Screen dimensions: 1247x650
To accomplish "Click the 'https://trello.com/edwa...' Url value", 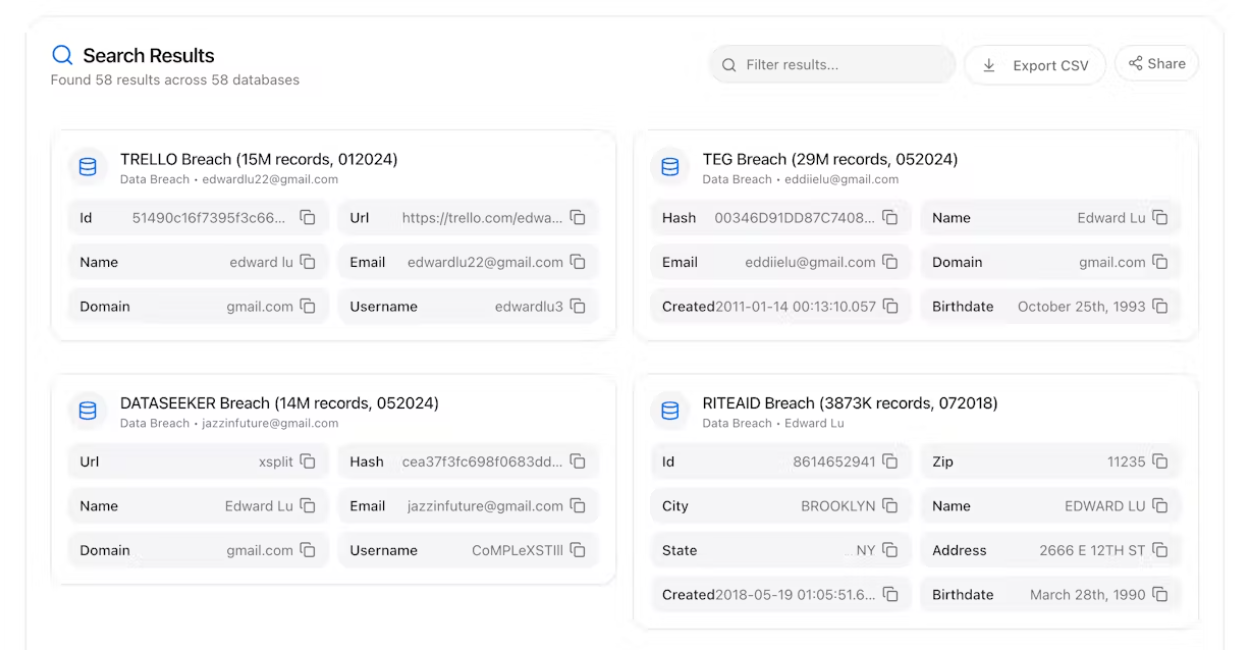I will point(482,218).
